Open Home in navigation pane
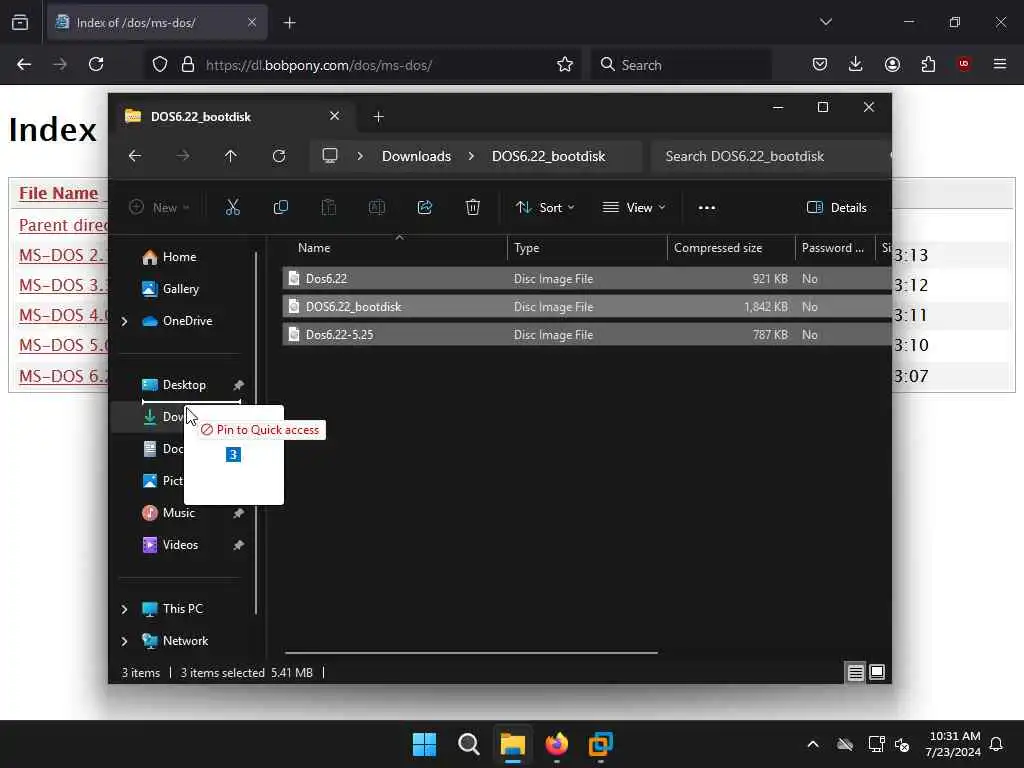Screen dimensions: 1024x768 [x=169, y=257]
